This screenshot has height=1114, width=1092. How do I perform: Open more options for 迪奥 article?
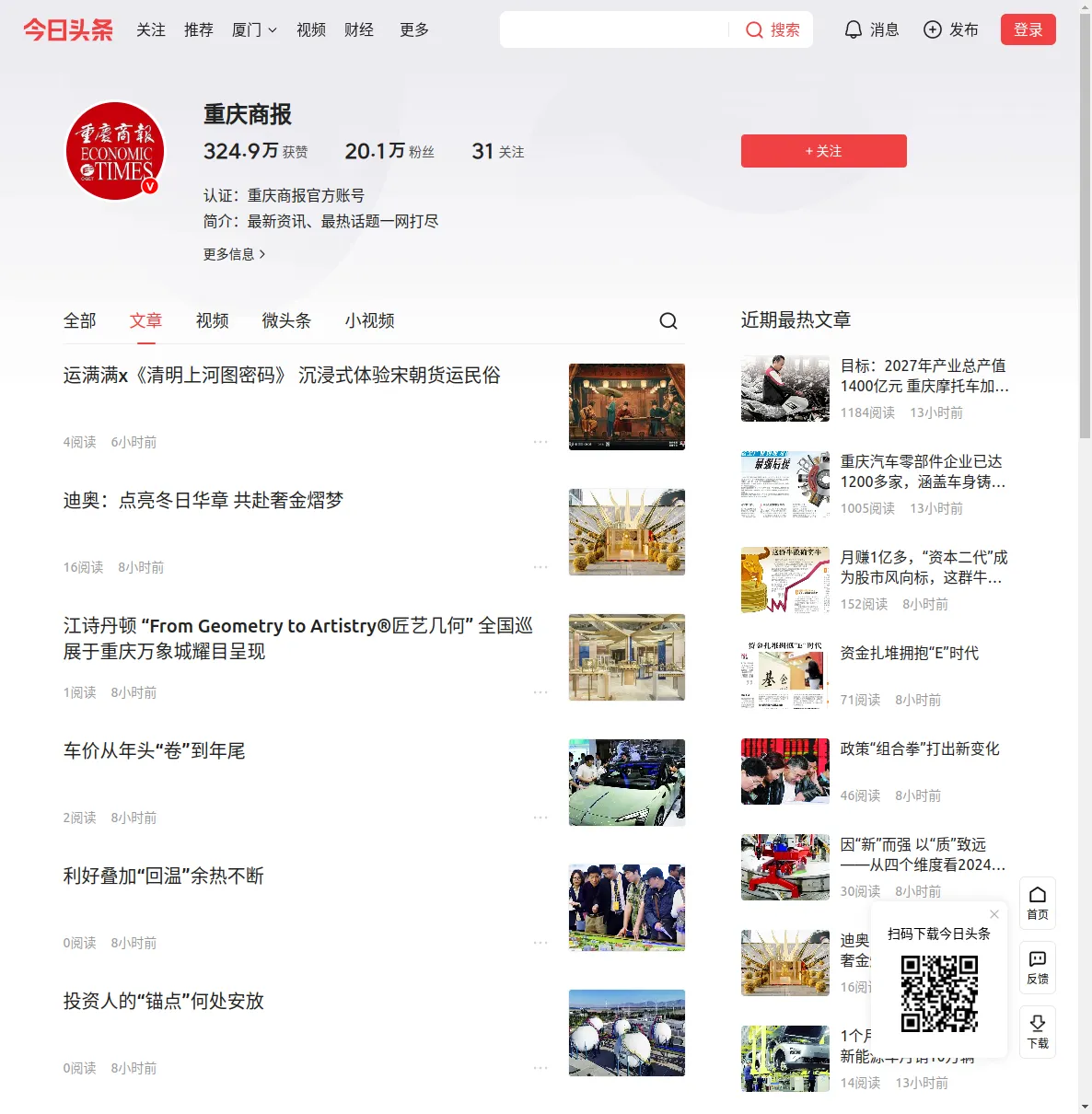(x=540, y=567)
